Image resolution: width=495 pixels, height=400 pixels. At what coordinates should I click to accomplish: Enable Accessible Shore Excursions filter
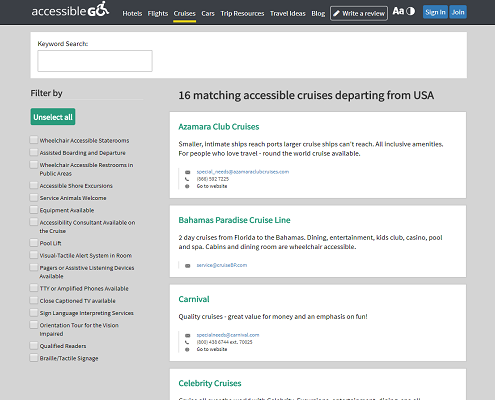click(x=34, y=185)
